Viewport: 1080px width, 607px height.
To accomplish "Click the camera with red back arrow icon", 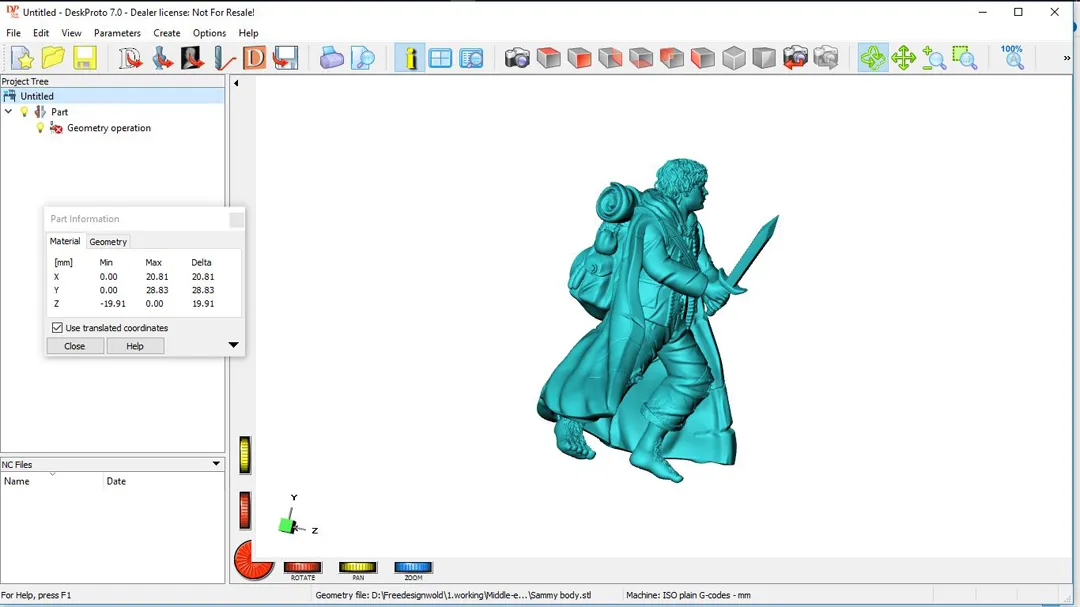I will [x=795, y=58].
